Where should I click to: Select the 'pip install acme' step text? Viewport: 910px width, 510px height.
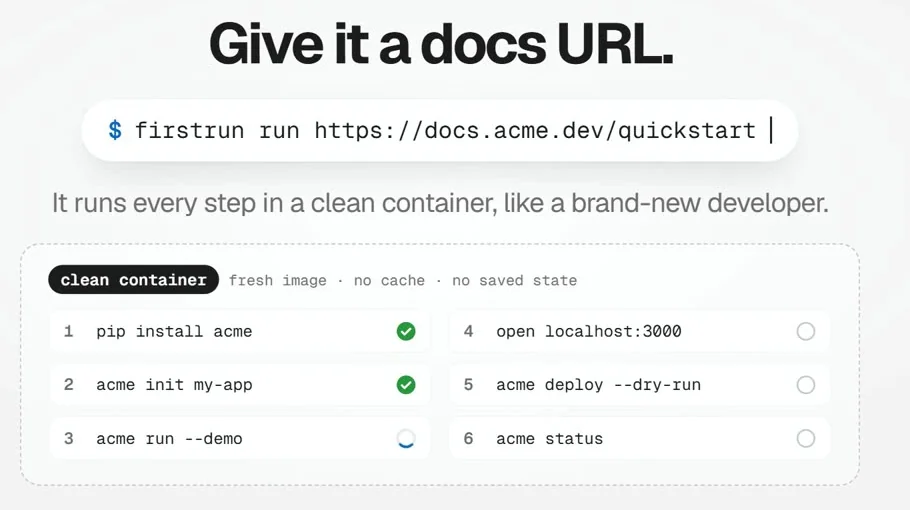click(x=174, y=331)
